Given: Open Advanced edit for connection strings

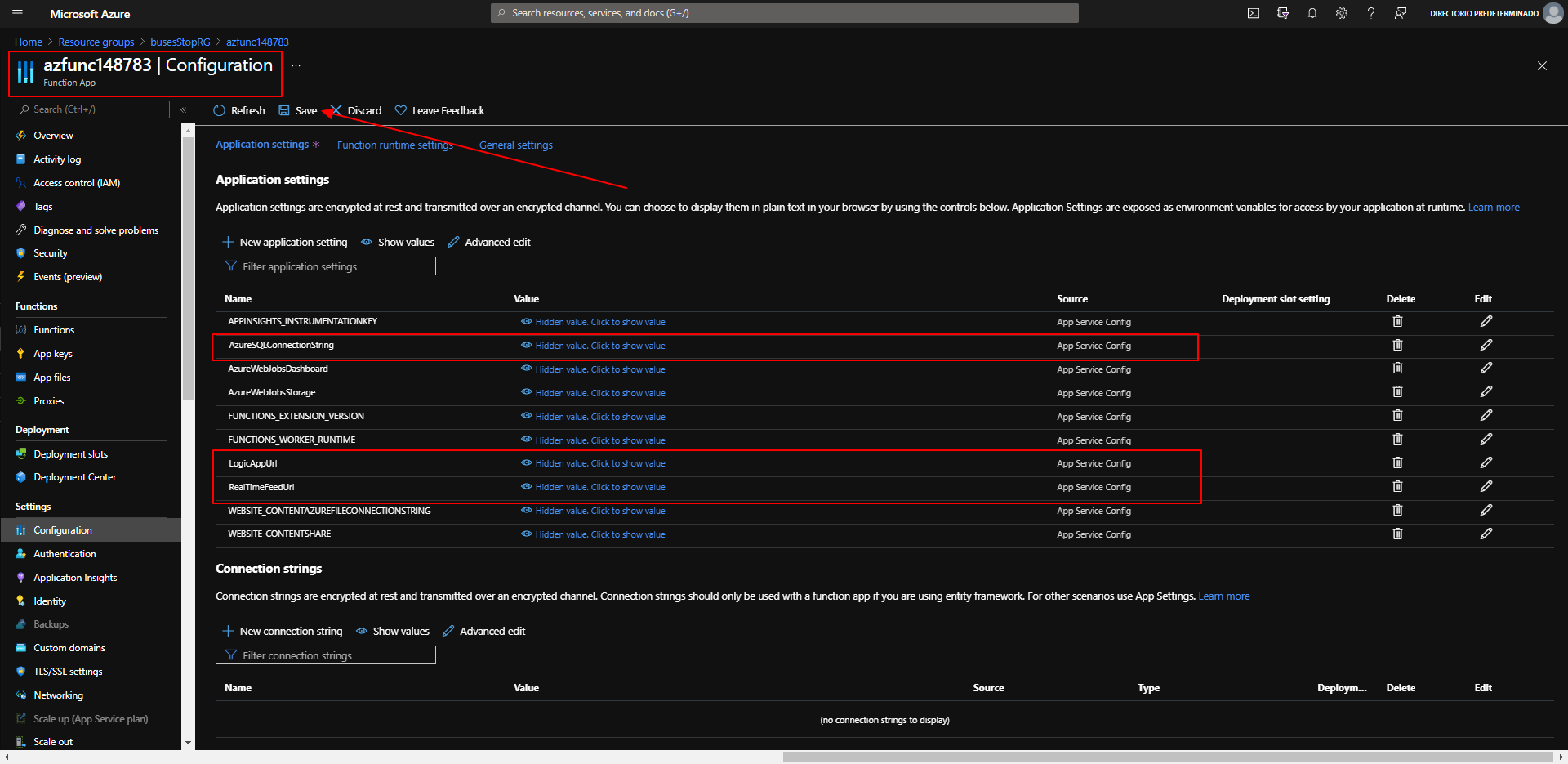Looking at the screenshot, I should pyautogui.click(x=484, y=631).
